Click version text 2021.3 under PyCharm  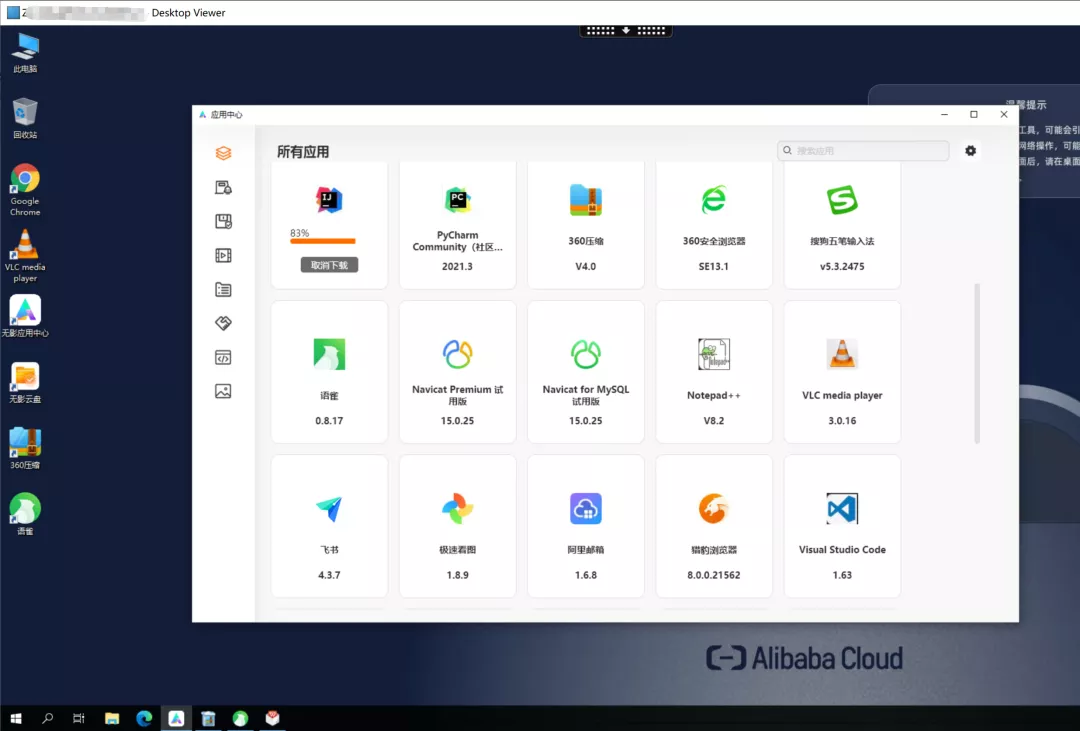pos(457,267)
